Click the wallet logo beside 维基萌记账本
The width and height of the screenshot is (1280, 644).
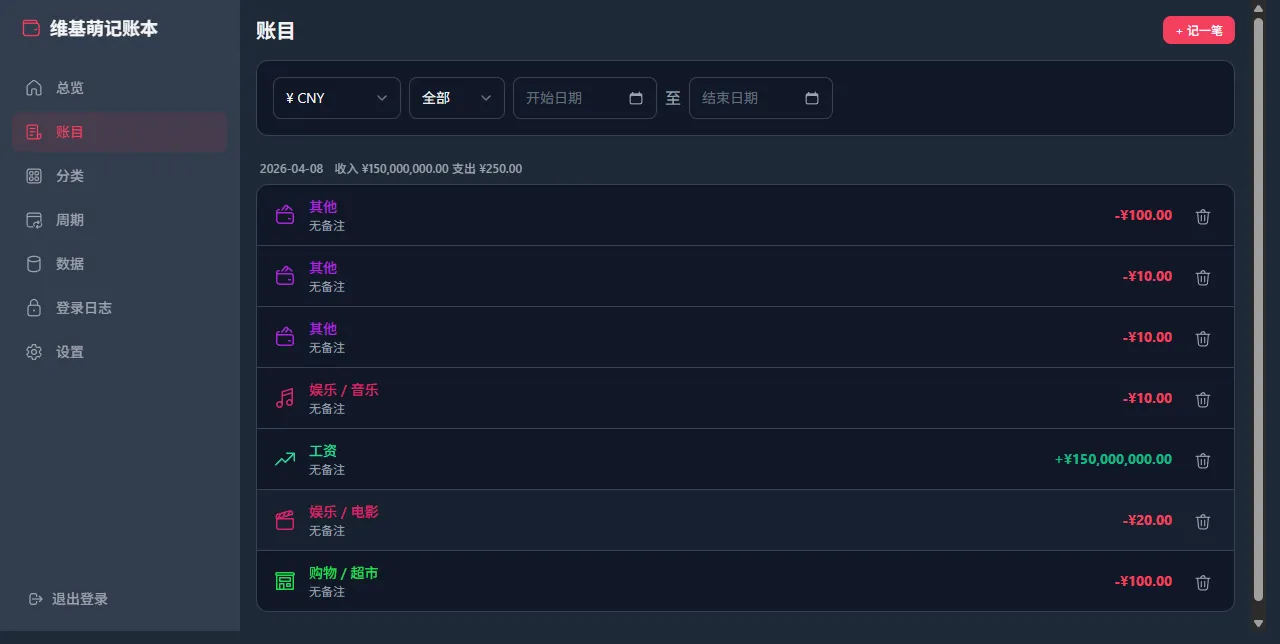pos(31,29)
